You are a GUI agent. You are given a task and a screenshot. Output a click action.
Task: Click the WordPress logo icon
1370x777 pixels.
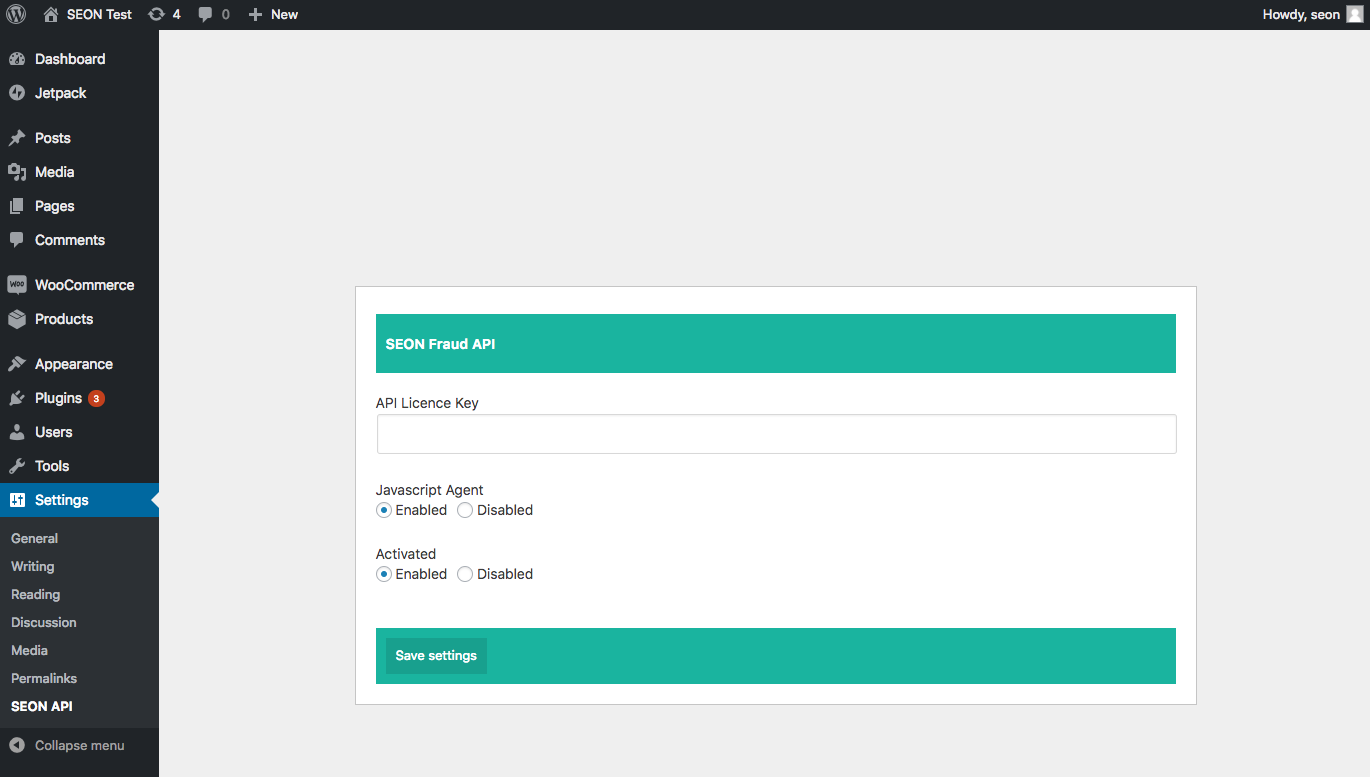click(16, 14)
